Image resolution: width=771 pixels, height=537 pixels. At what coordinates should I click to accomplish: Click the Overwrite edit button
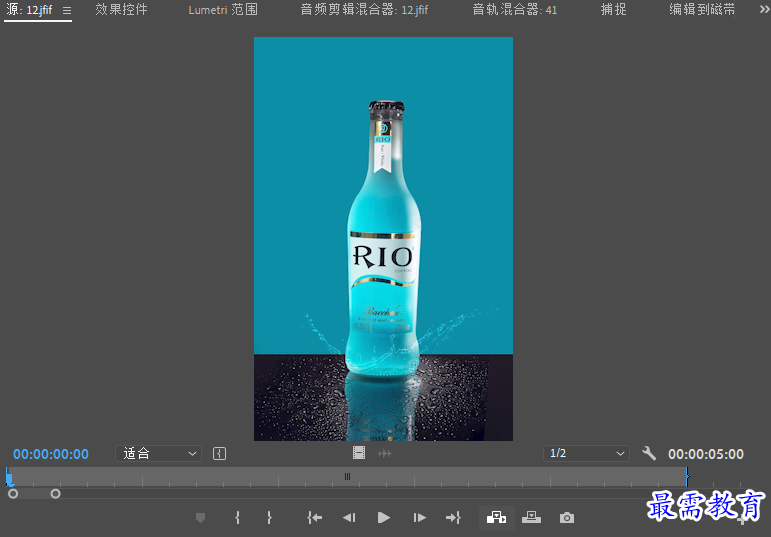point(532,517)
